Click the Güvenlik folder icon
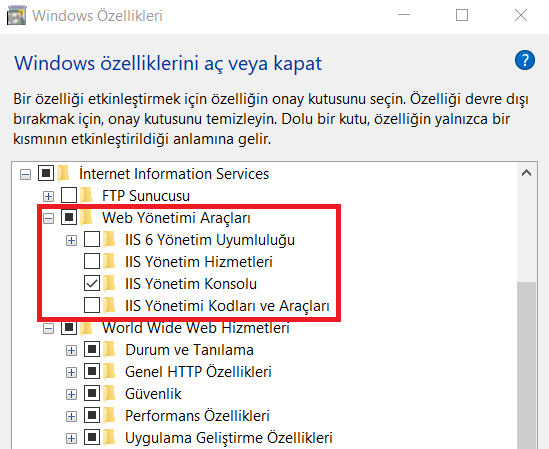Image resolution: width=549 pixels, height=449 pixels. (110, 394)
